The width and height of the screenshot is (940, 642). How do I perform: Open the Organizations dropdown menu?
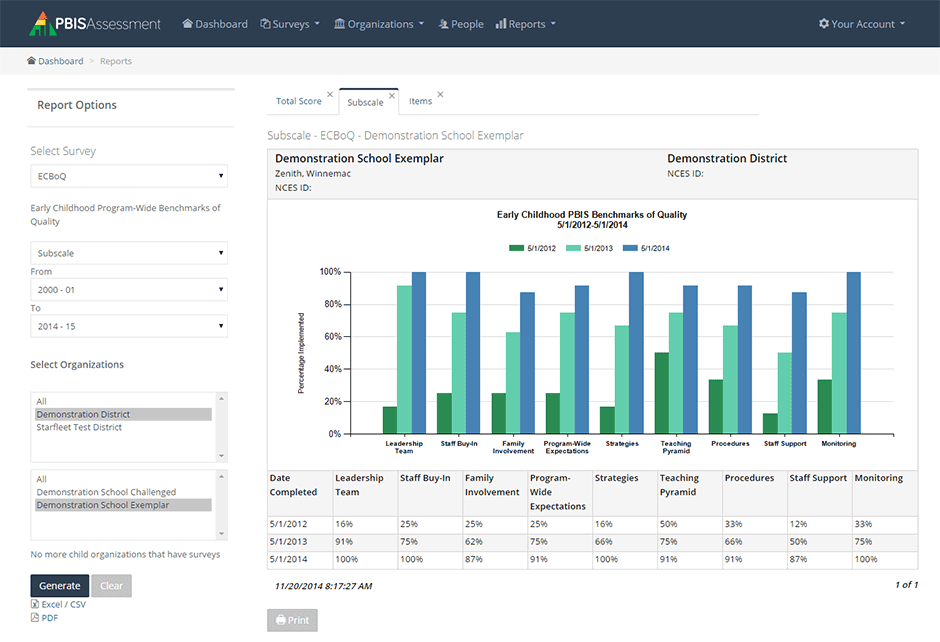click(x=379, y=24)
